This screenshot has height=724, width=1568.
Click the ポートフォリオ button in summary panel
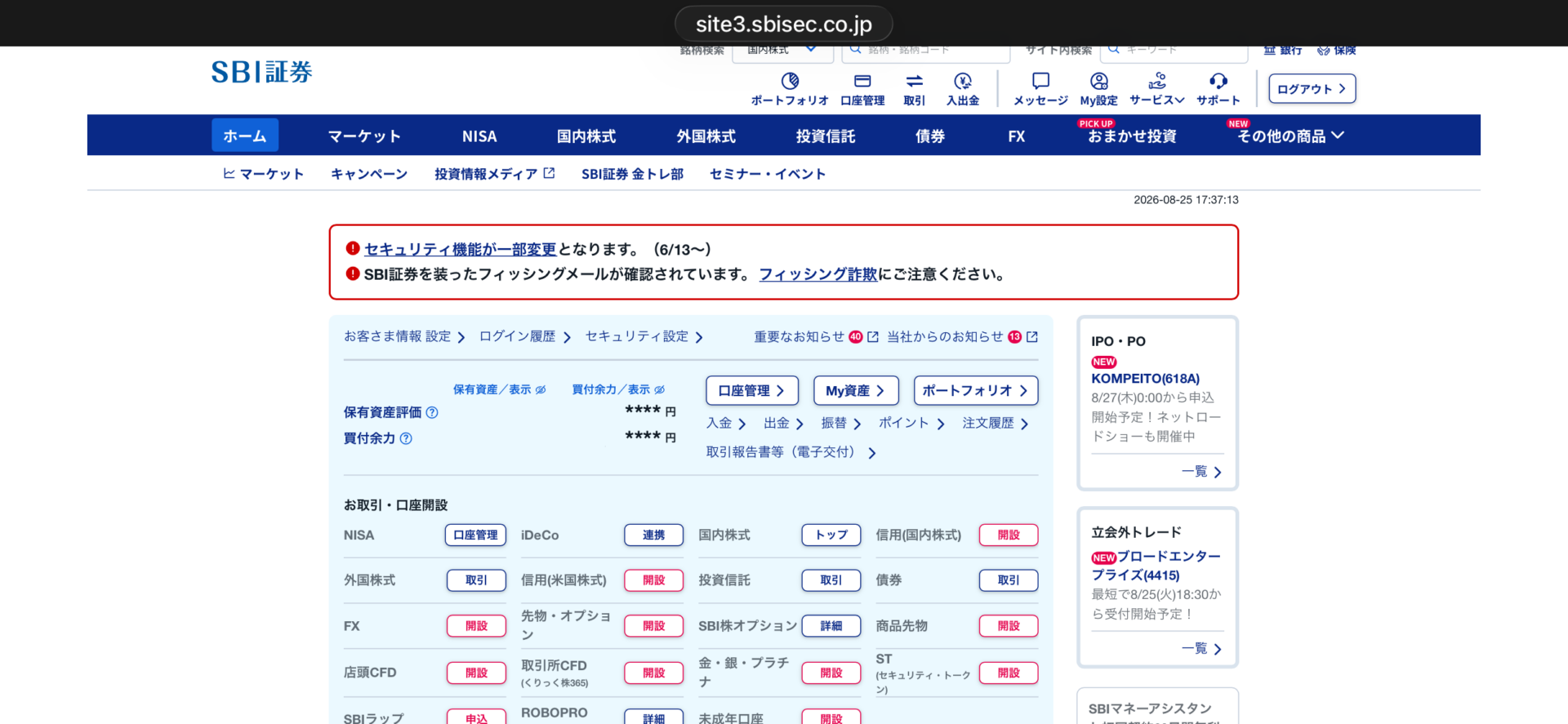(x=976, y=391)
